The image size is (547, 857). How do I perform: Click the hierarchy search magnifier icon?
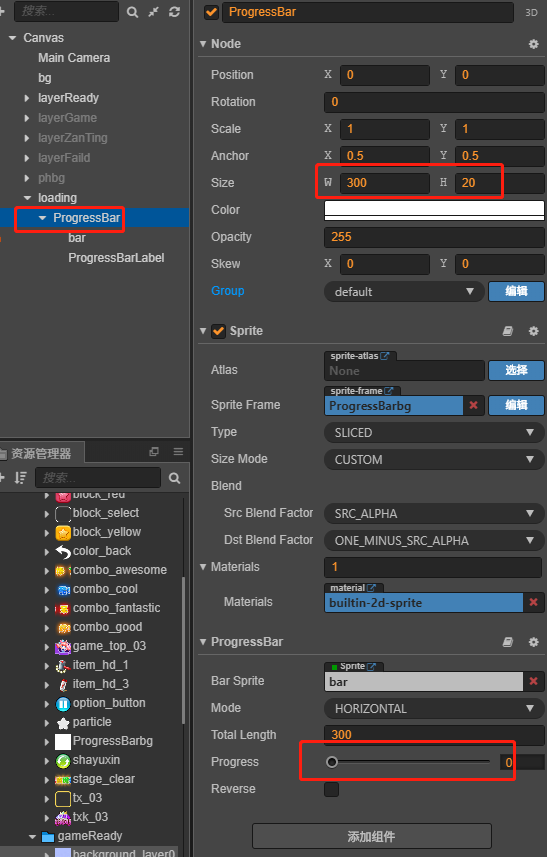point(132,12)
